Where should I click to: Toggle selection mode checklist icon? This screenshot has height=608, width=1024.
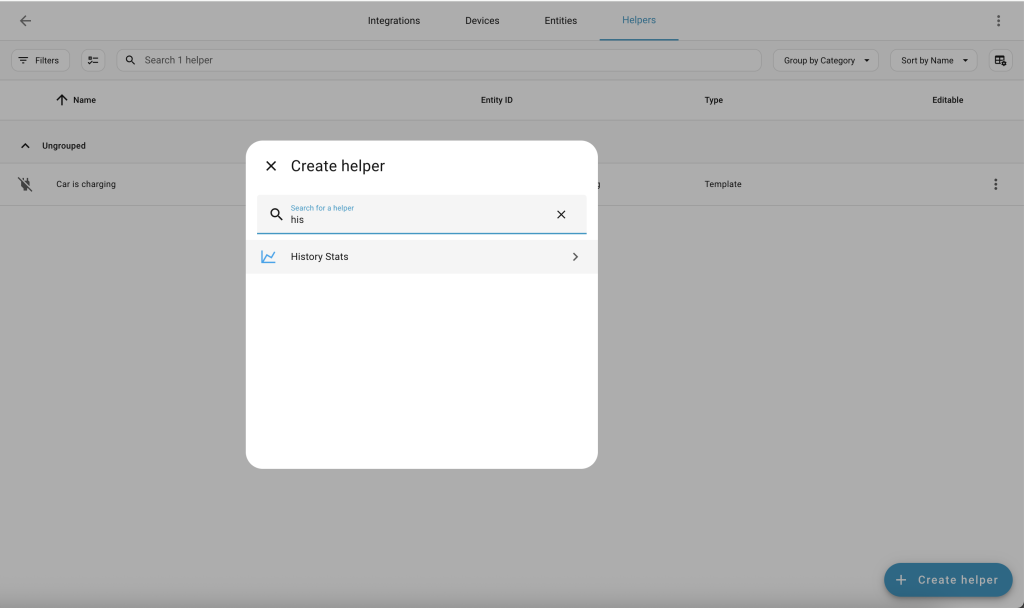(x=93, y=60)
